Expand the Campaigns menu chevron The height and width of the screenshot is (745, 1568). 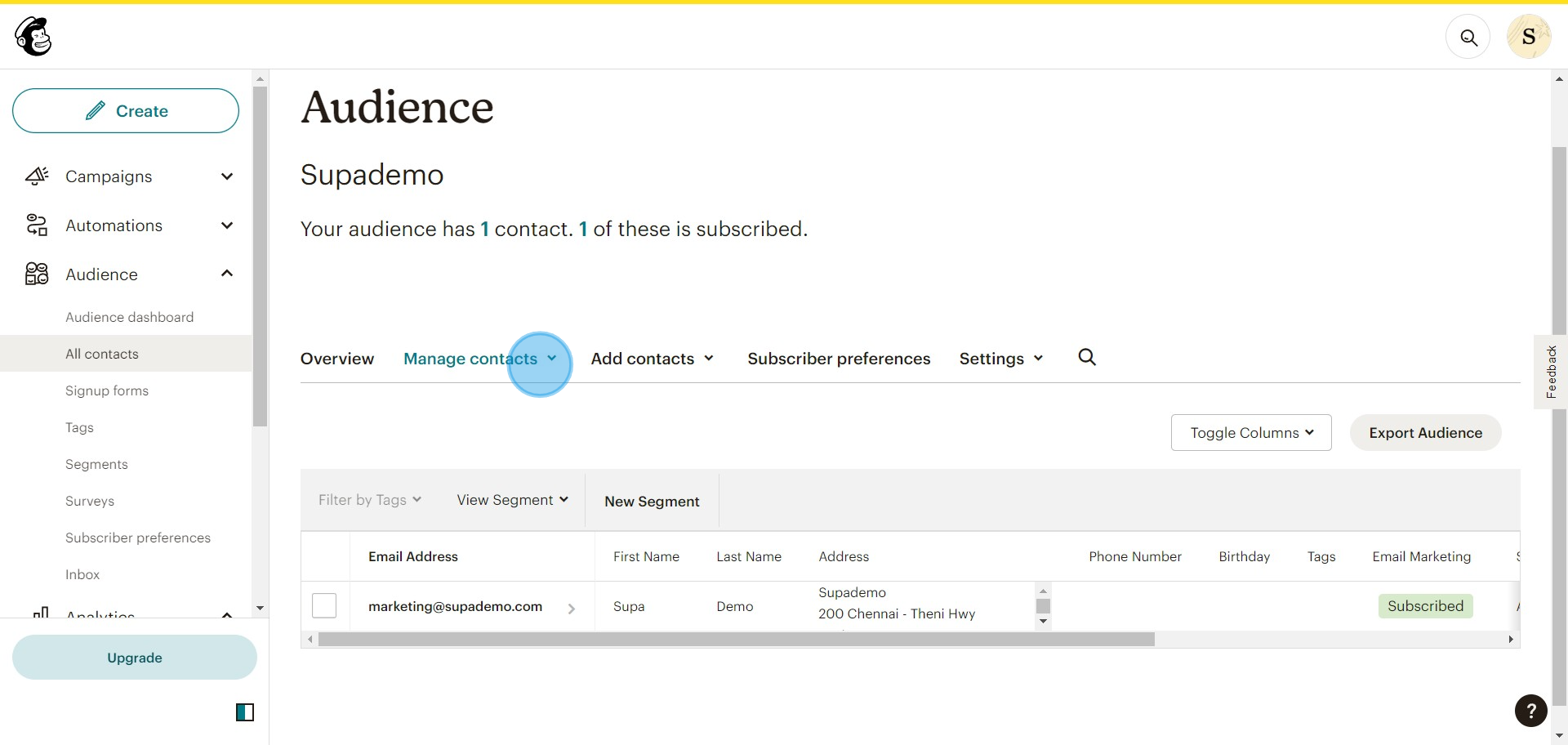tap(227, 176)
